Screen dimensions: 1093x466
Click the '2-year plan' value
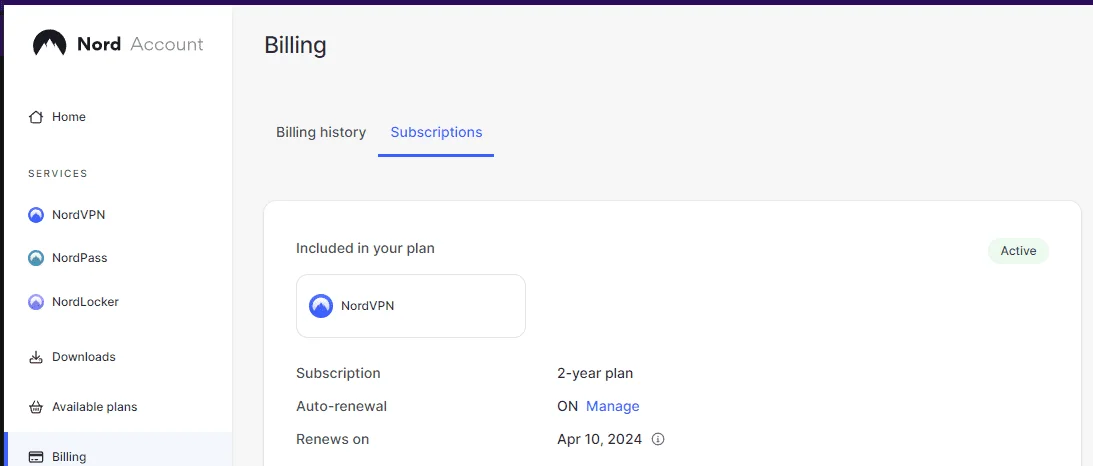click(595, 373)
